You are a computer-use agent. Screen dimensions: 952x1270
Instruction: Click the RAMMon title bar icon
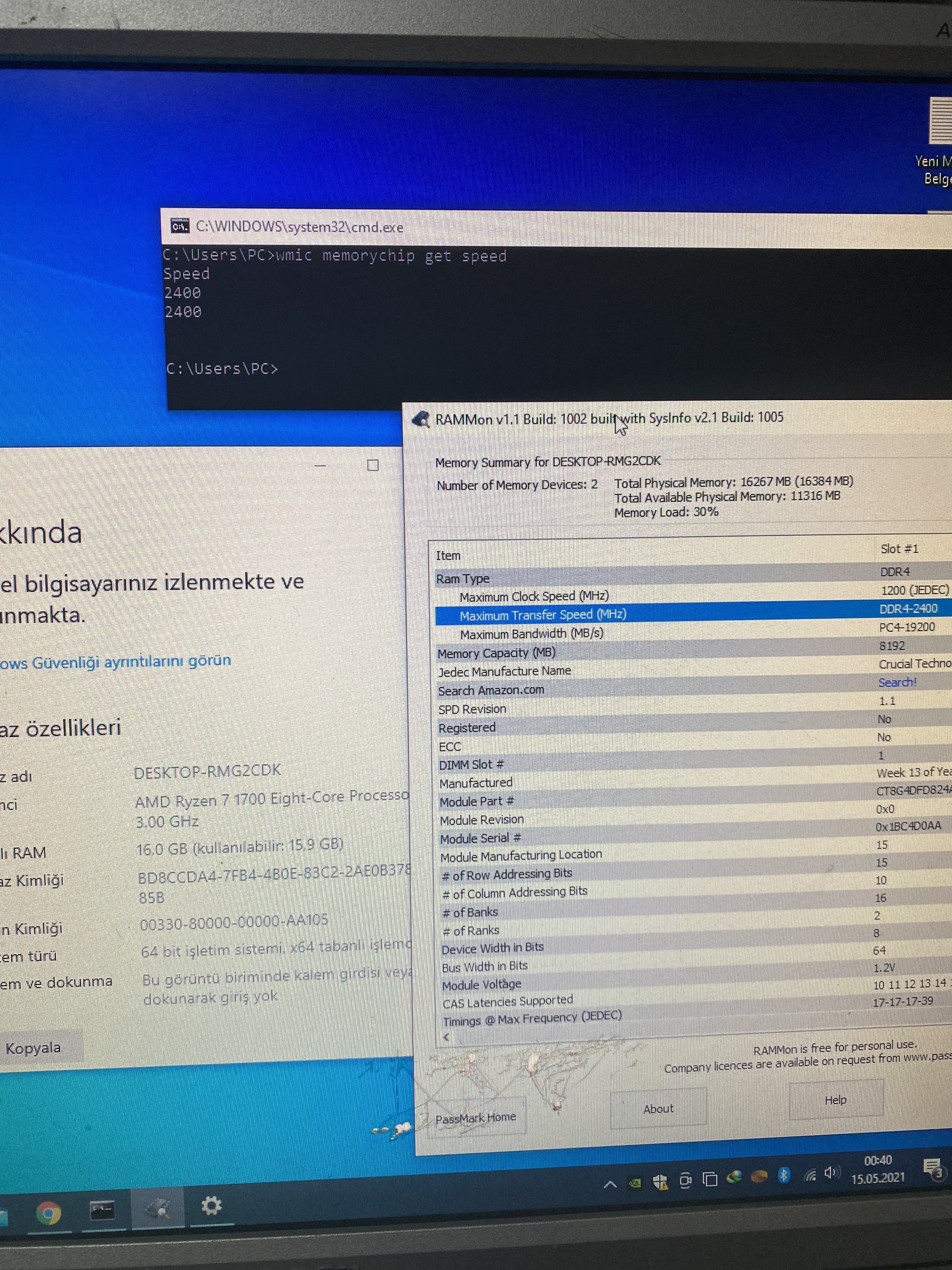click(421, 420)
